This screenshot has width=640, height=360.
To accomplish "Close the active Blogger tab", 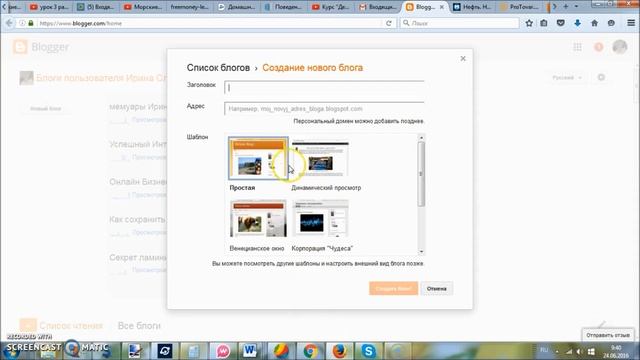I will pos(441,7).
